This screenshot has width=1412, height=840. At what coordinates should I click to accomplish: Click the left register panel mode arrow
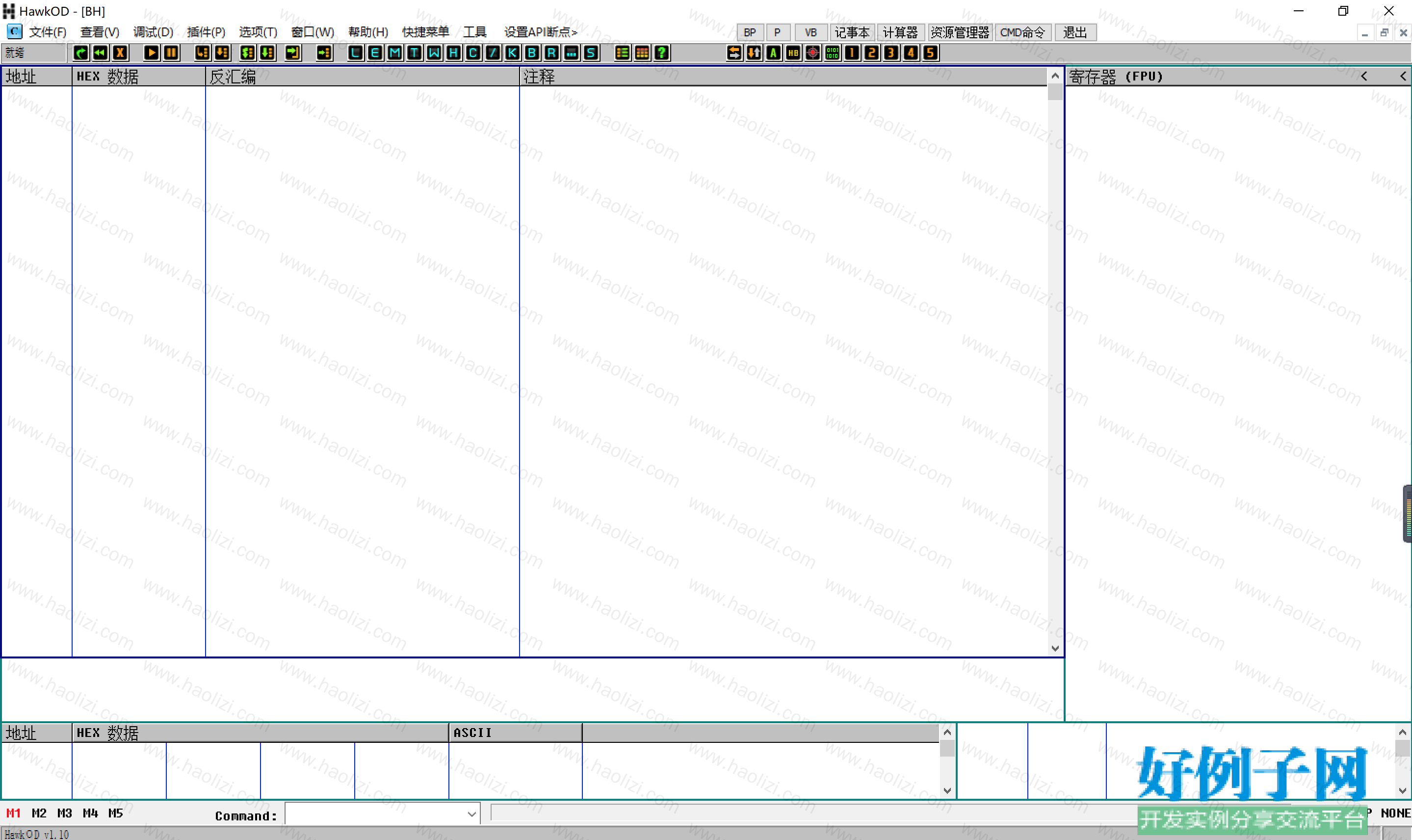[x=1364, y=77]
